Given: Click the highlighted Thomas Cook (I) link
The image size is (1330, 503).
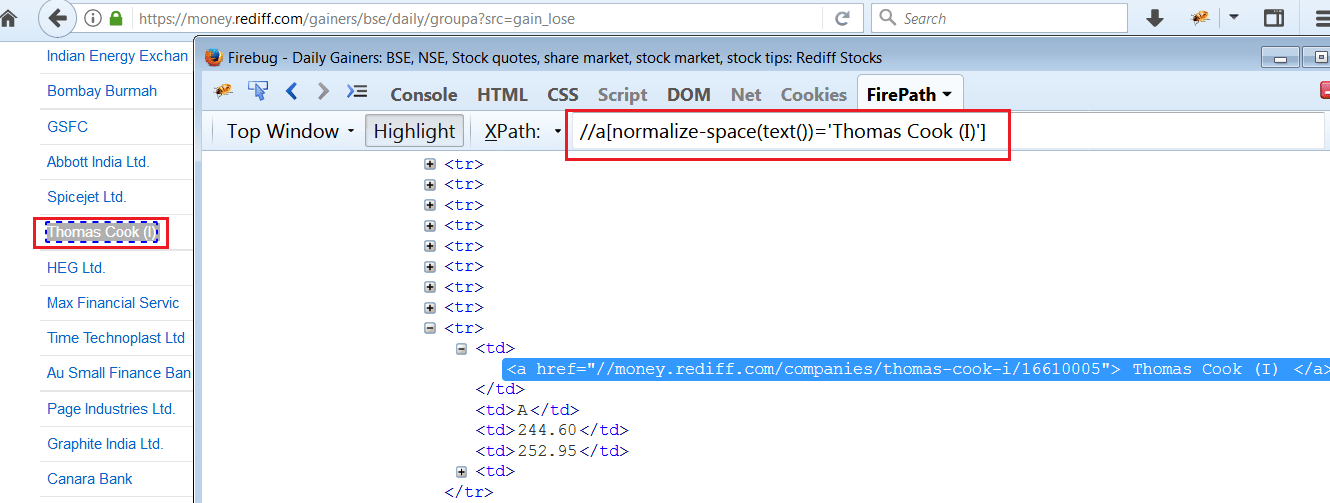Looking at the screenshot, I should [101, 233].
